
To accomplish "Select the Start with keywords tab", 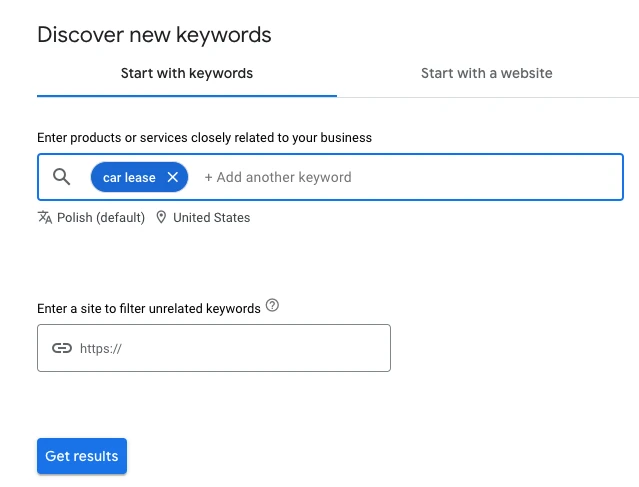I will tap(187, 73).
